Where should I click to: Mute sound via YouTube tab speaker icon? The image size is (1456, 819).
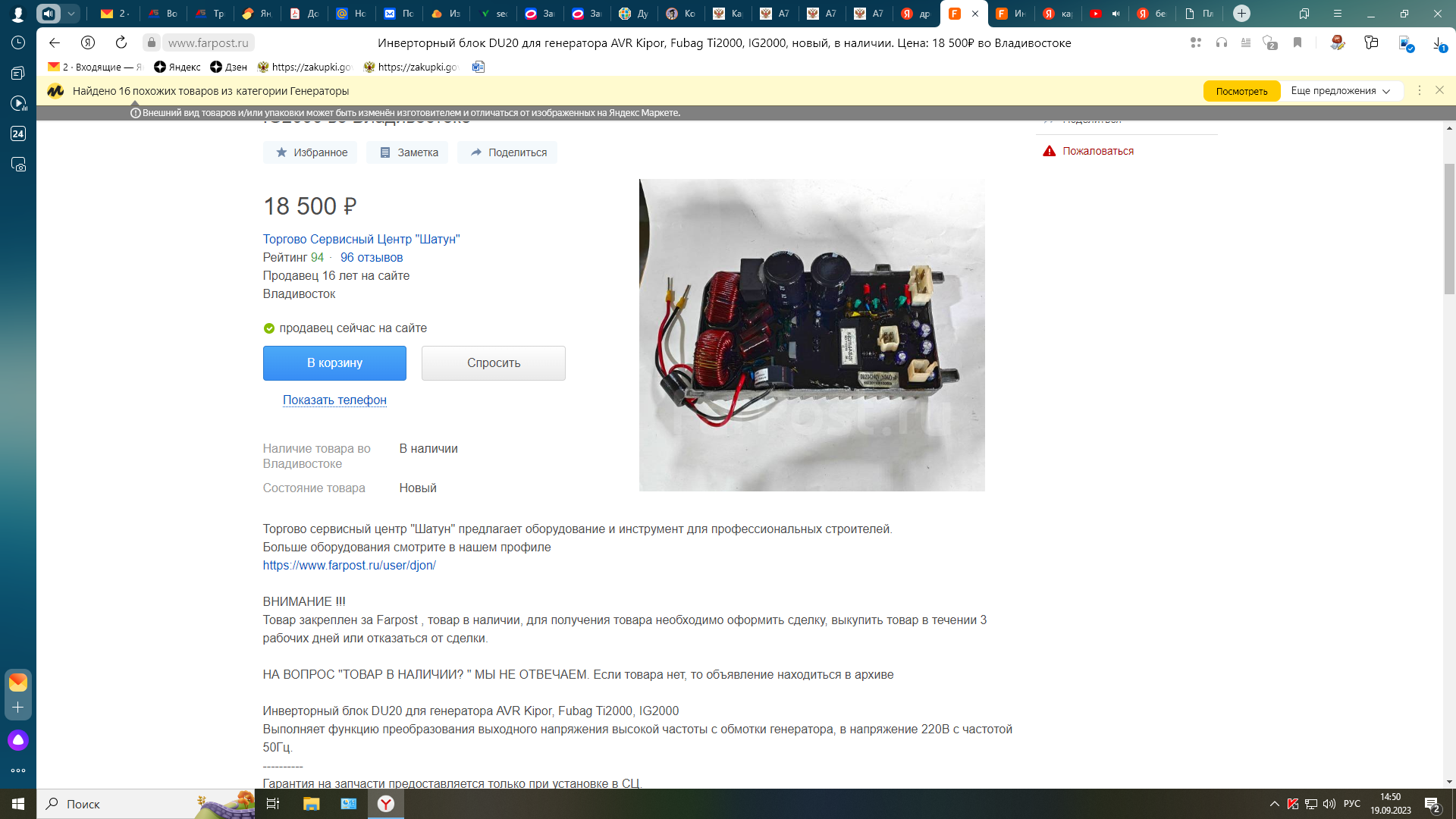(1116, 14)
